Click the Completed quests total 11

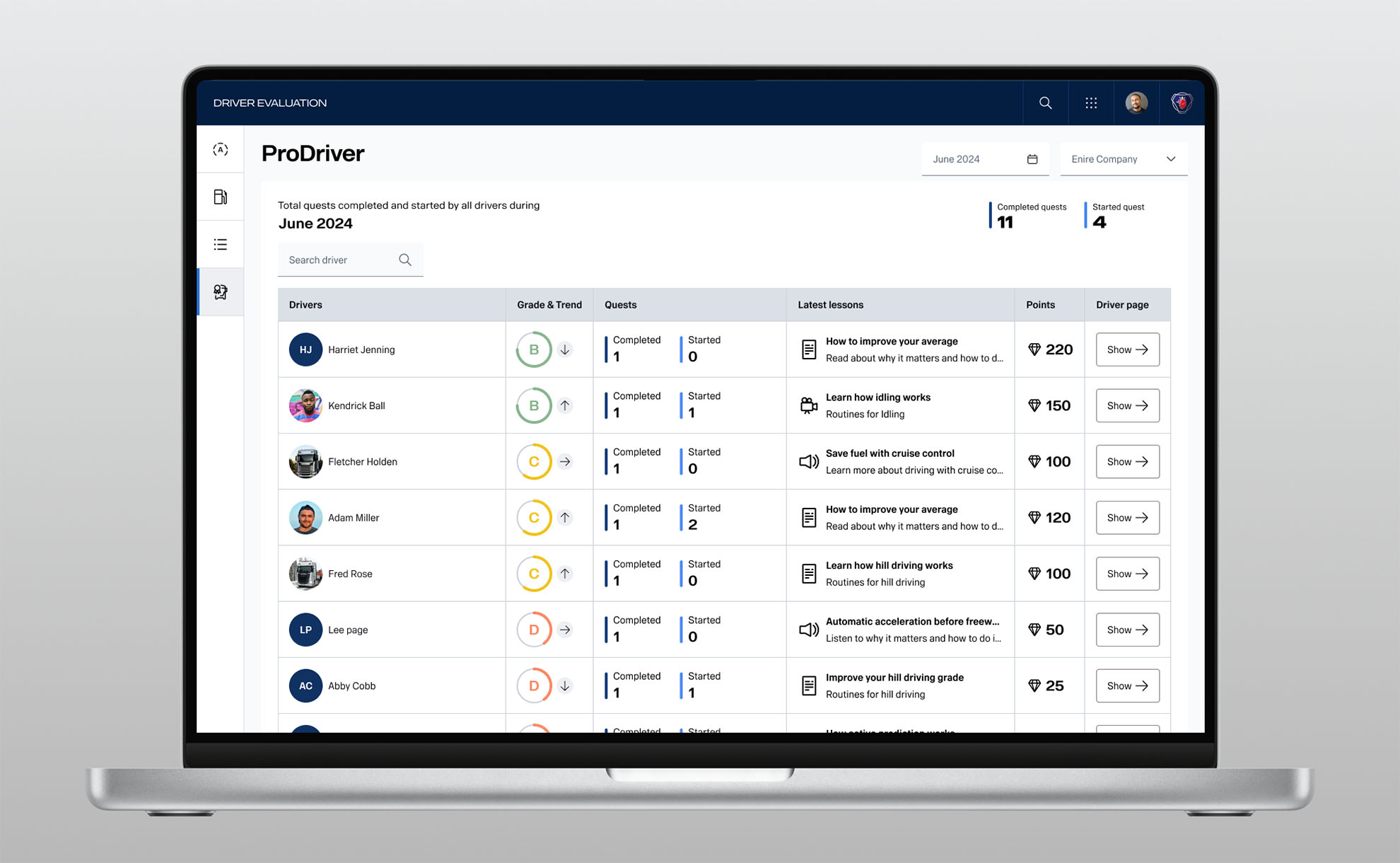click(x=1005, y=222)
